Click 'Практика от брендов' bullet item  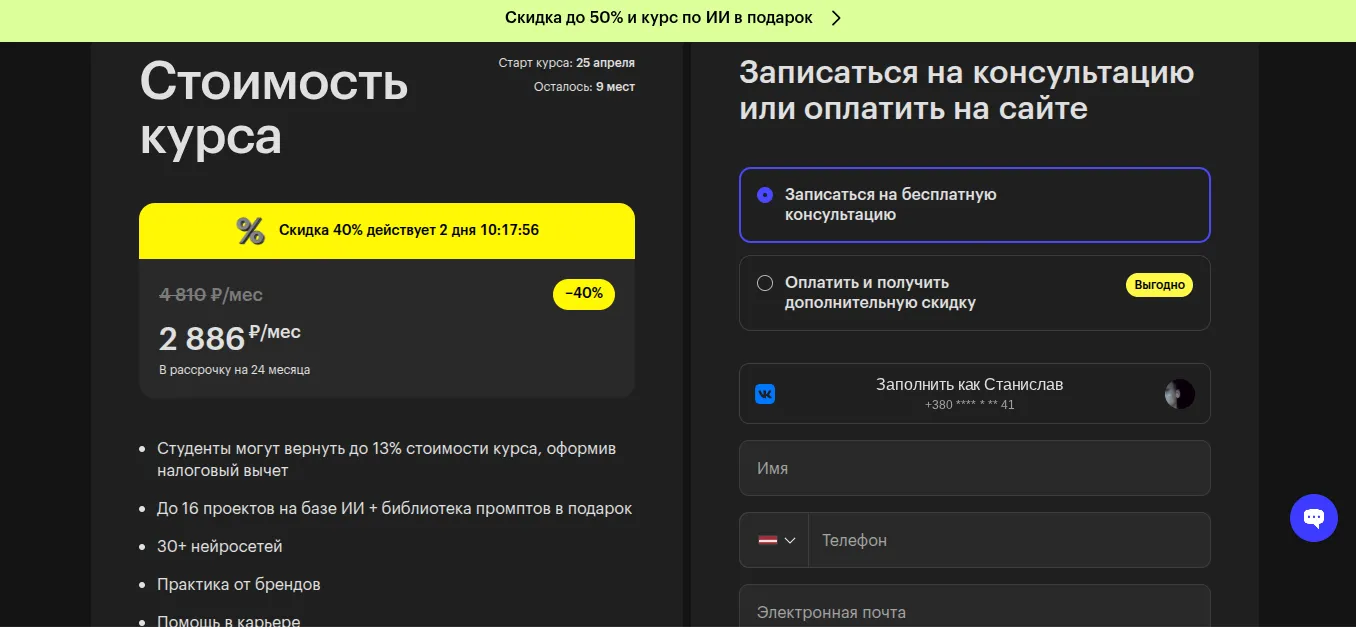coord(239,584)
